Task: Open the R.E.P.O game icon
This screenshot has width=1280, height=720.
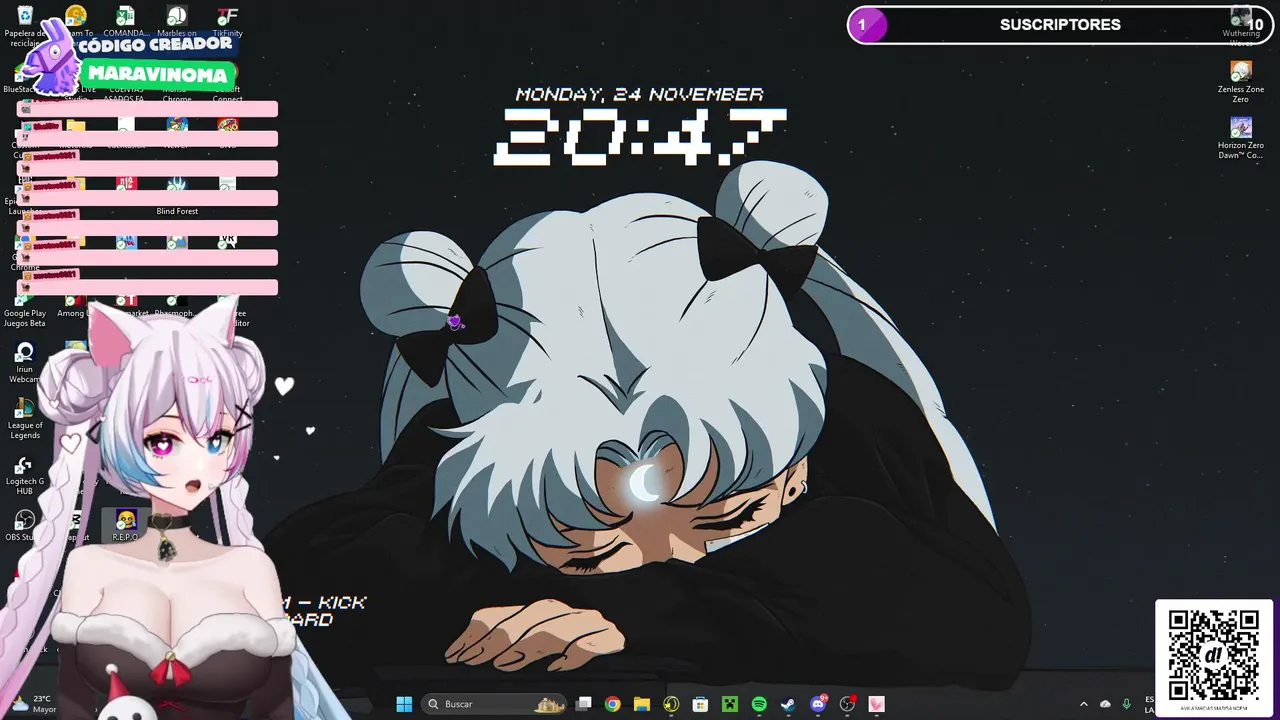Action: tap(125, 524)
